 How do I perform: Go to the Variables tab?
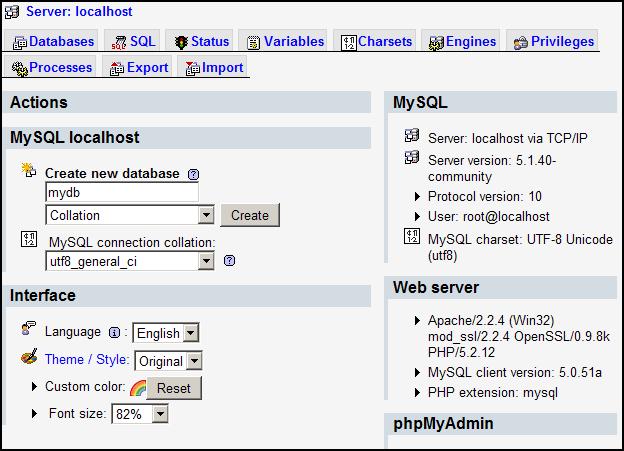(x=285, y=41)
